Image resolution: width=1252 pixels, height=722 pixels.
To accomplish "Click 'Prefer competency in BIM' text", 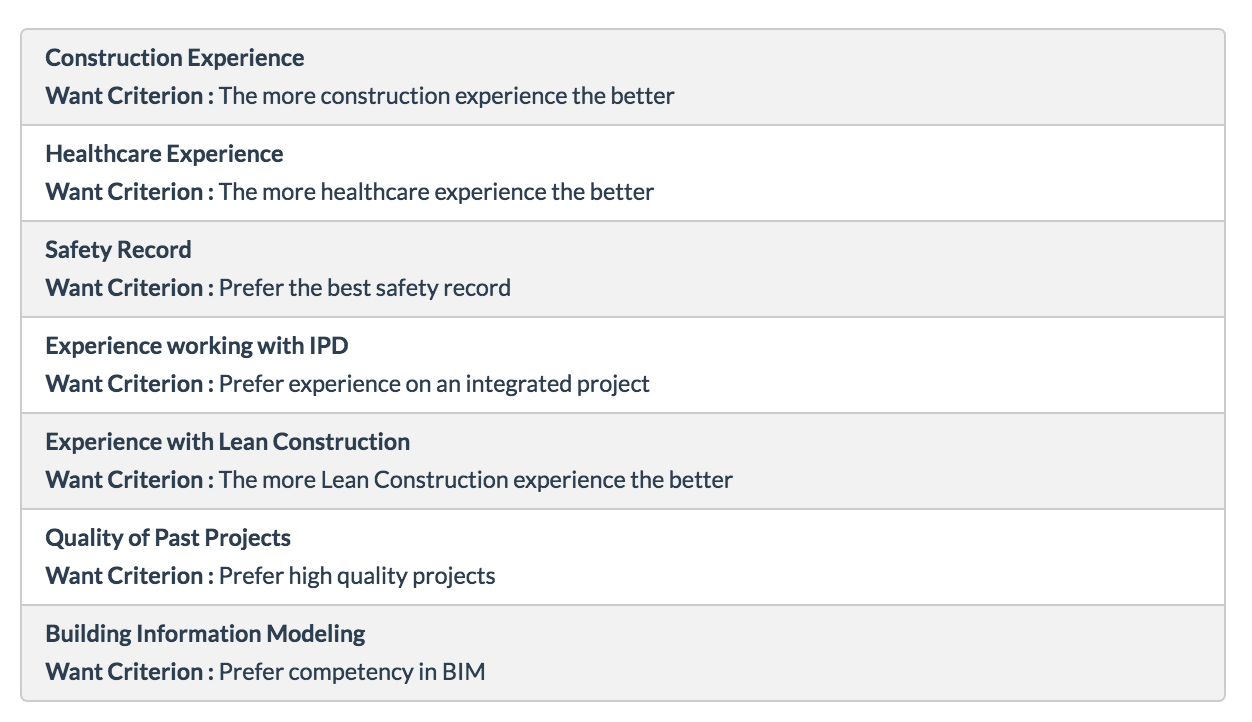I will 352,672.
